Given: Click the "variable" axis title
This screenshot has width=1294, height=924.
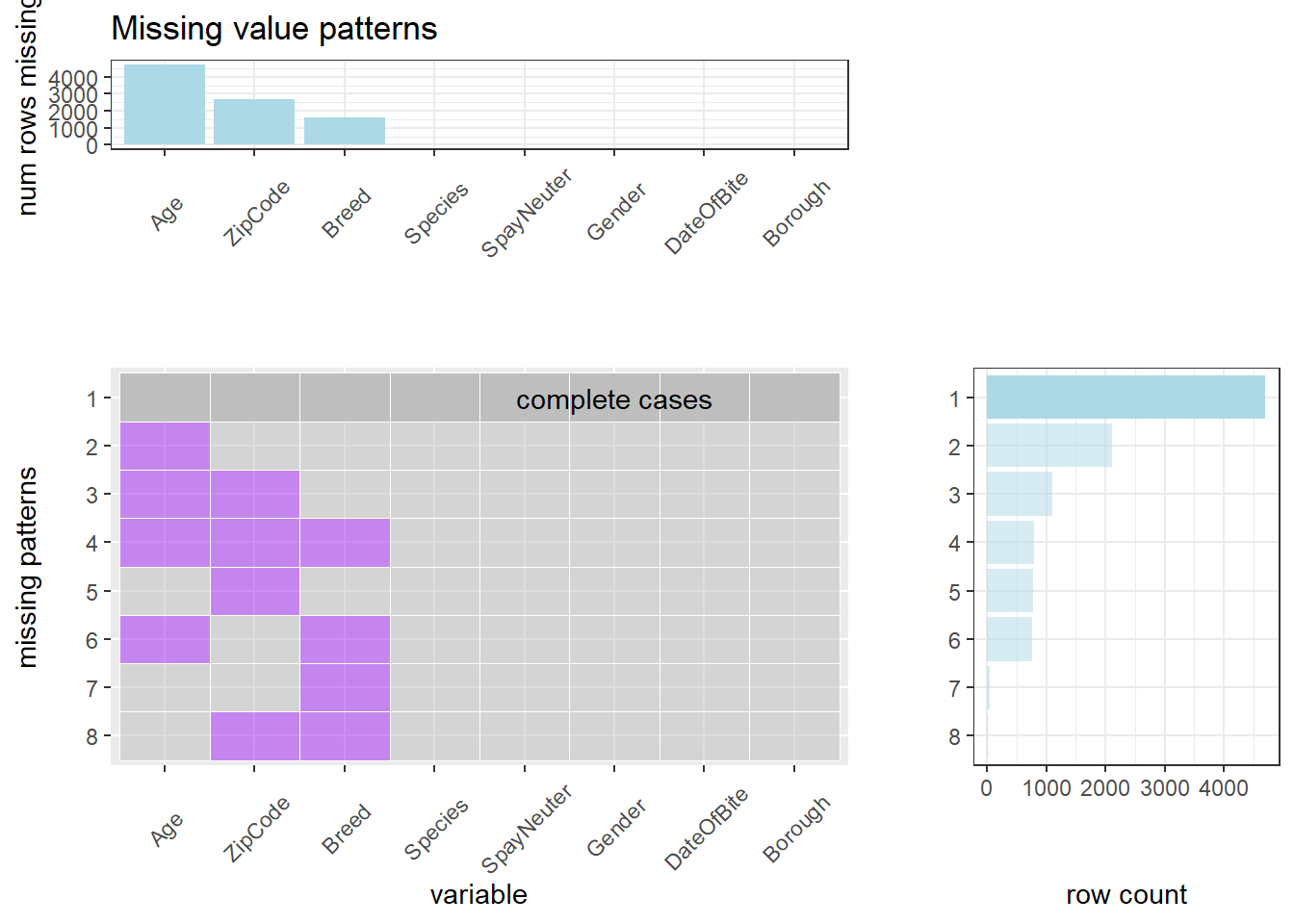Looking at the screenshot, I should click(x=479, y=895).
